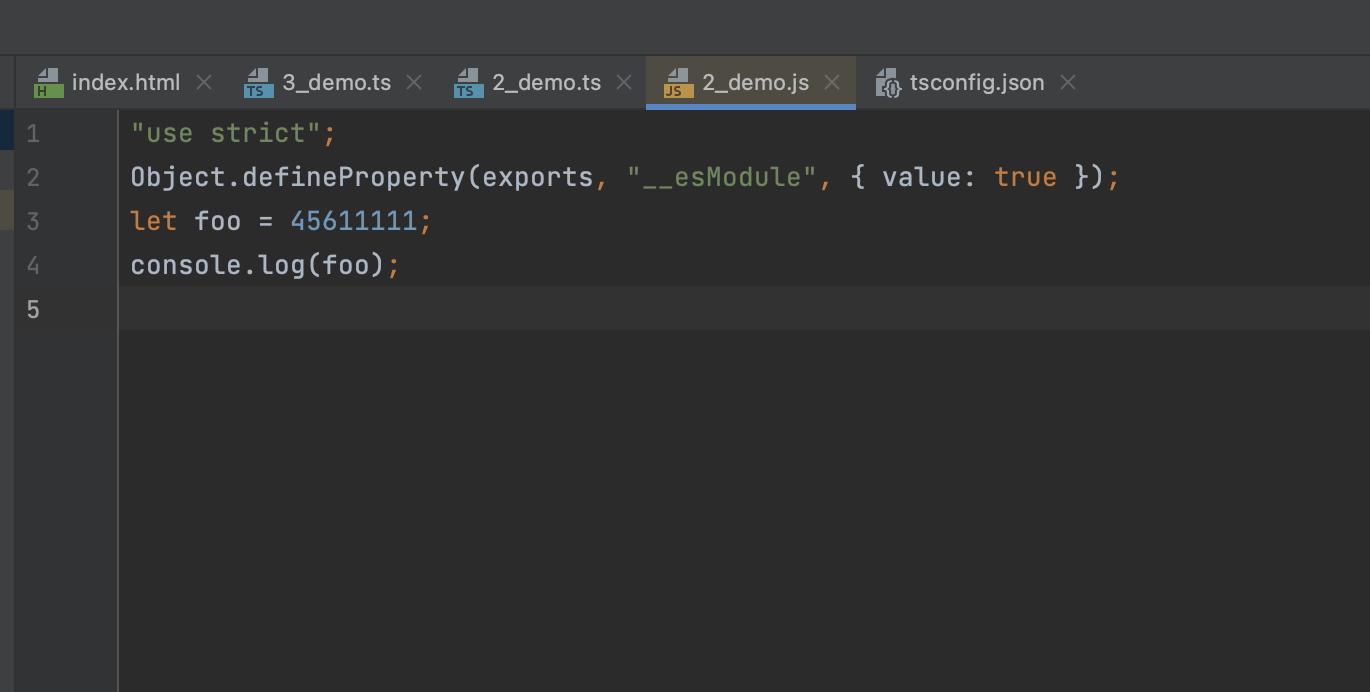Click the JSON config icon on tsconfig.json tab

[888, 83]
